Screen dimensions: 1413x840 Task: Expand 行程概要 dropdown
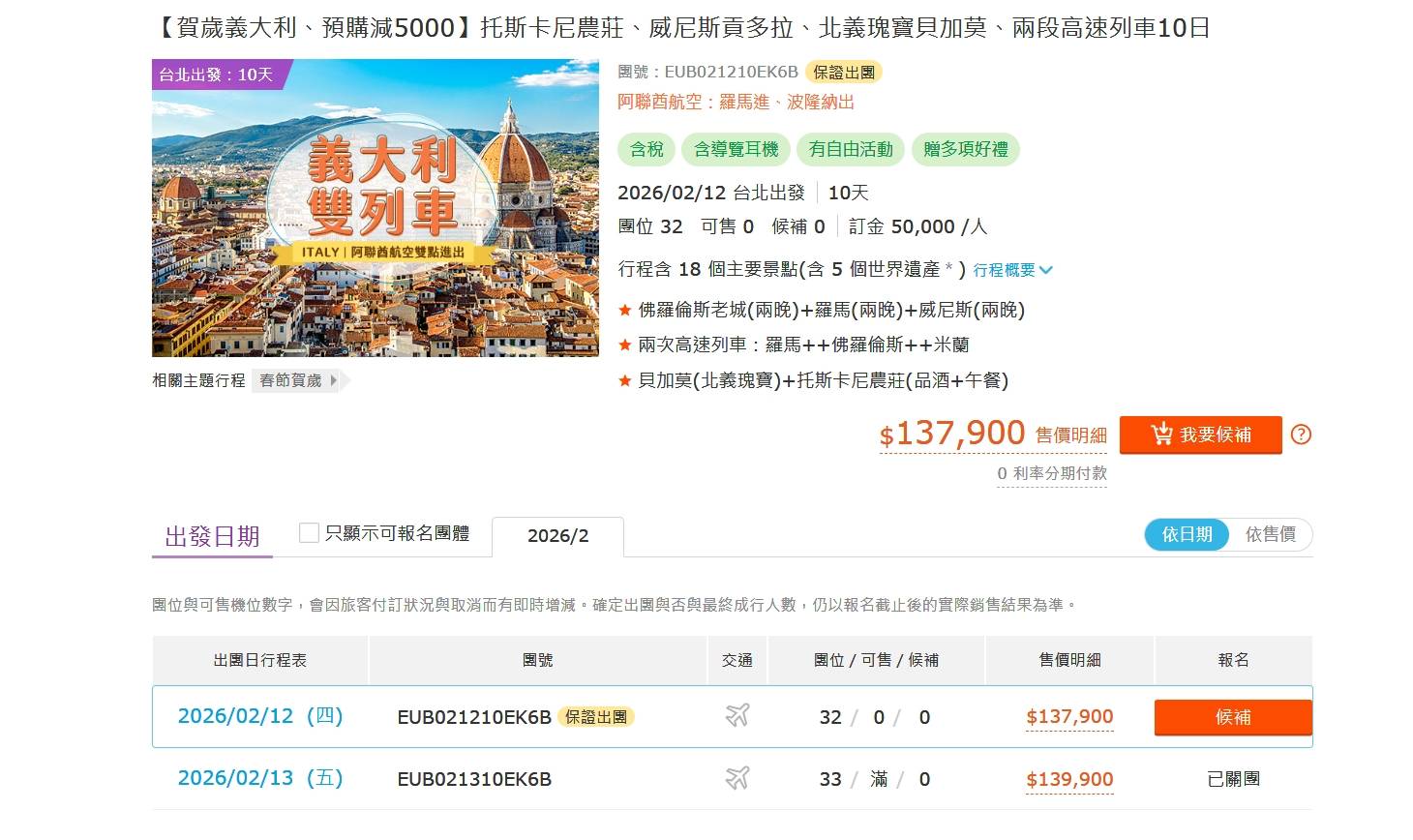click(1012, 270)
